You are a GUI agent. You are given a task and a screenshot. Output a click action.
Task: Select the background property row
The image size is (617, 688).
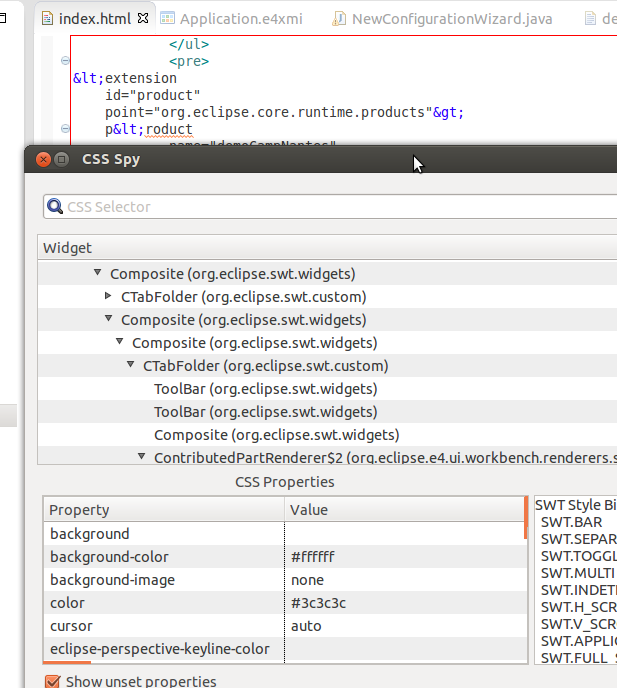click(x=284, y=534)
